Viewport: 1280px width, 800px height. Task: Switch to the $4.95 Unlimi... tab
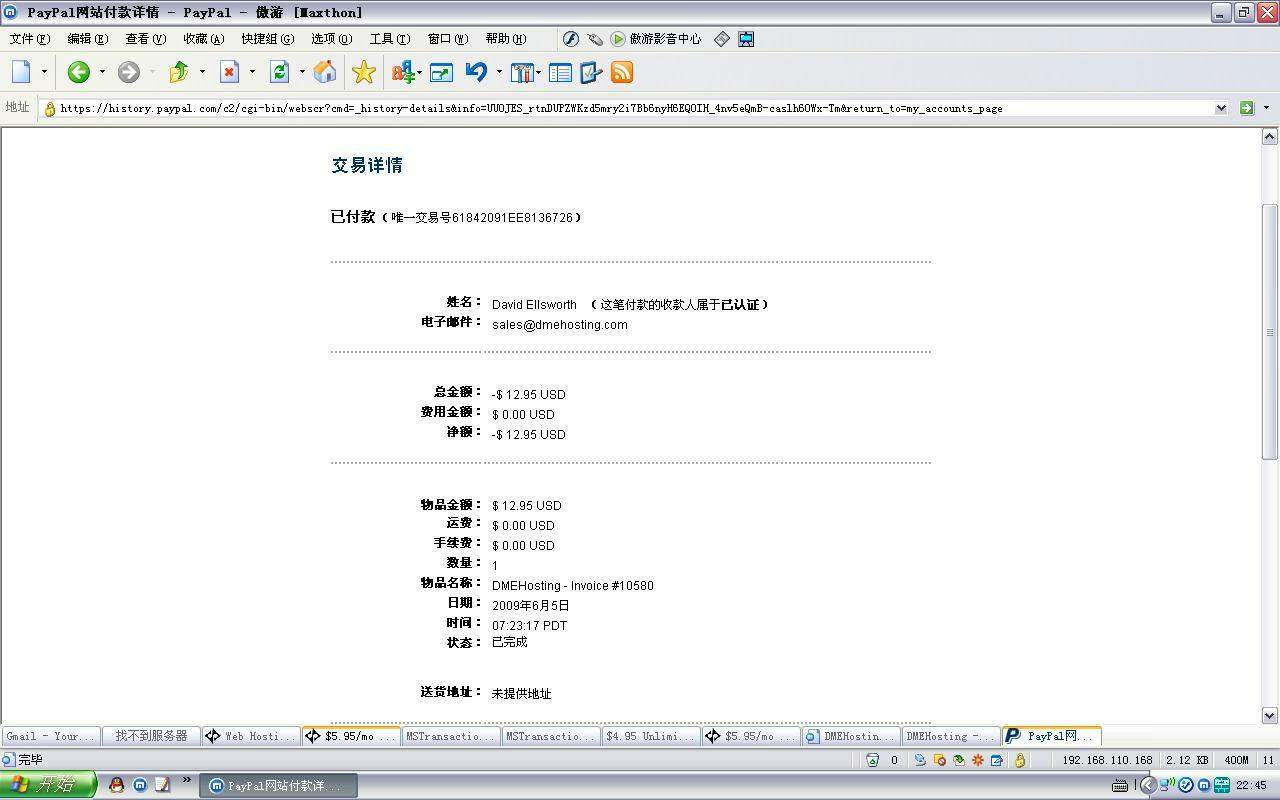[x=651, y=736]
